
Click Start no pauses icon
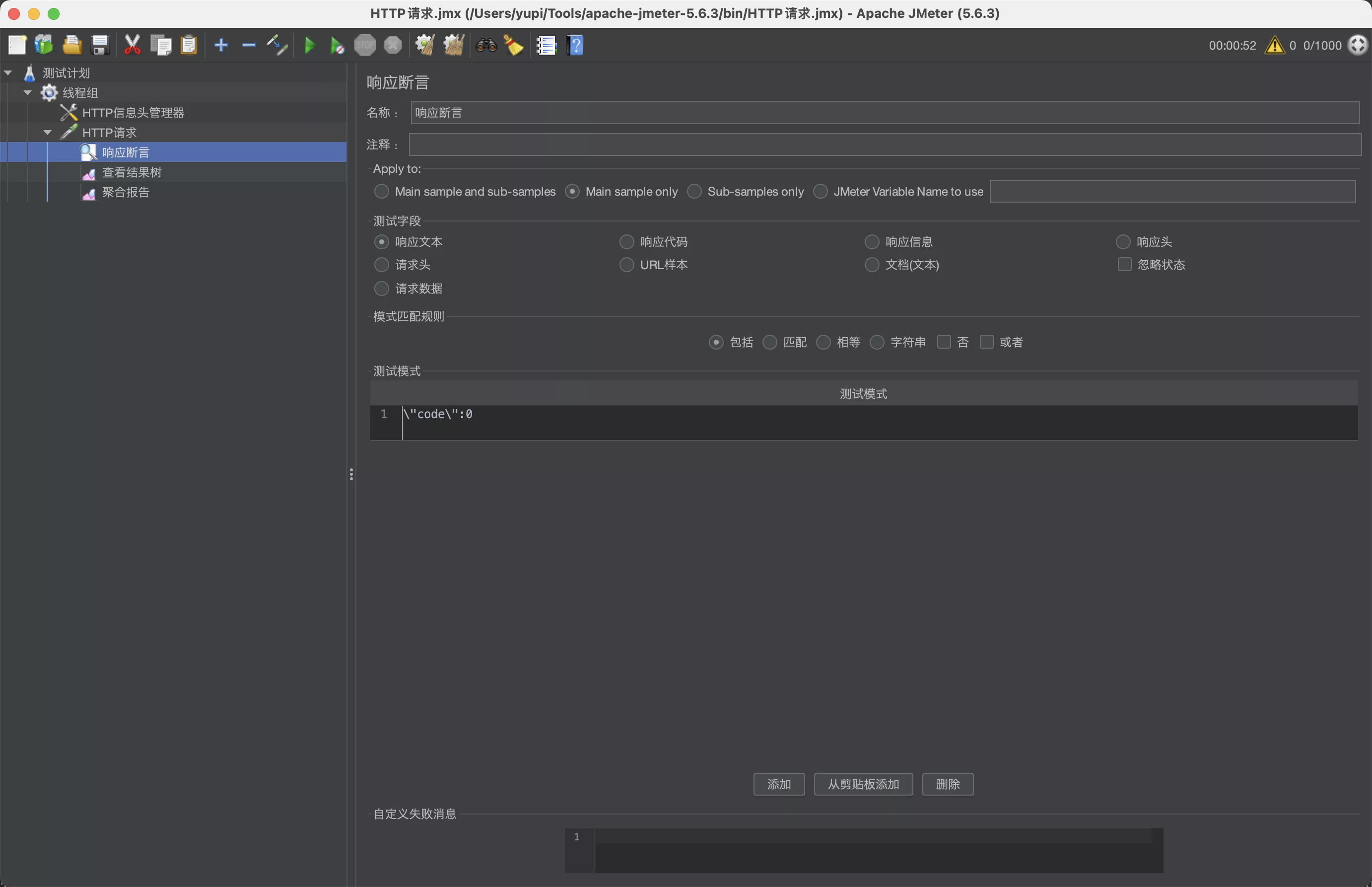click(337, 45)
